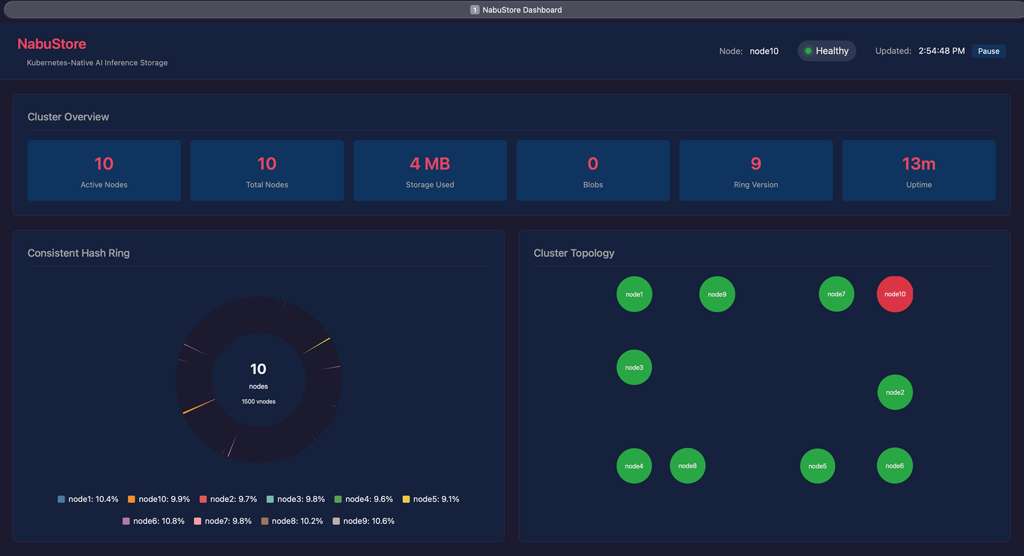Click the Total Nodes stat card
The width and height of the screenshot is (1024, 556).
pos(267,170)
